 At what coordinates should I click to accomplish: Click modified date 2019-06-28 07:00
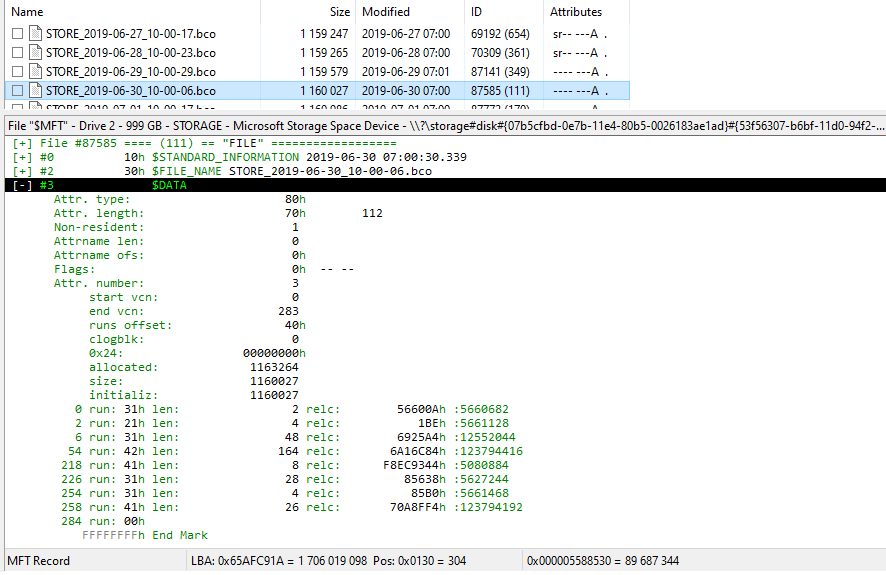(x=406, y=53)
